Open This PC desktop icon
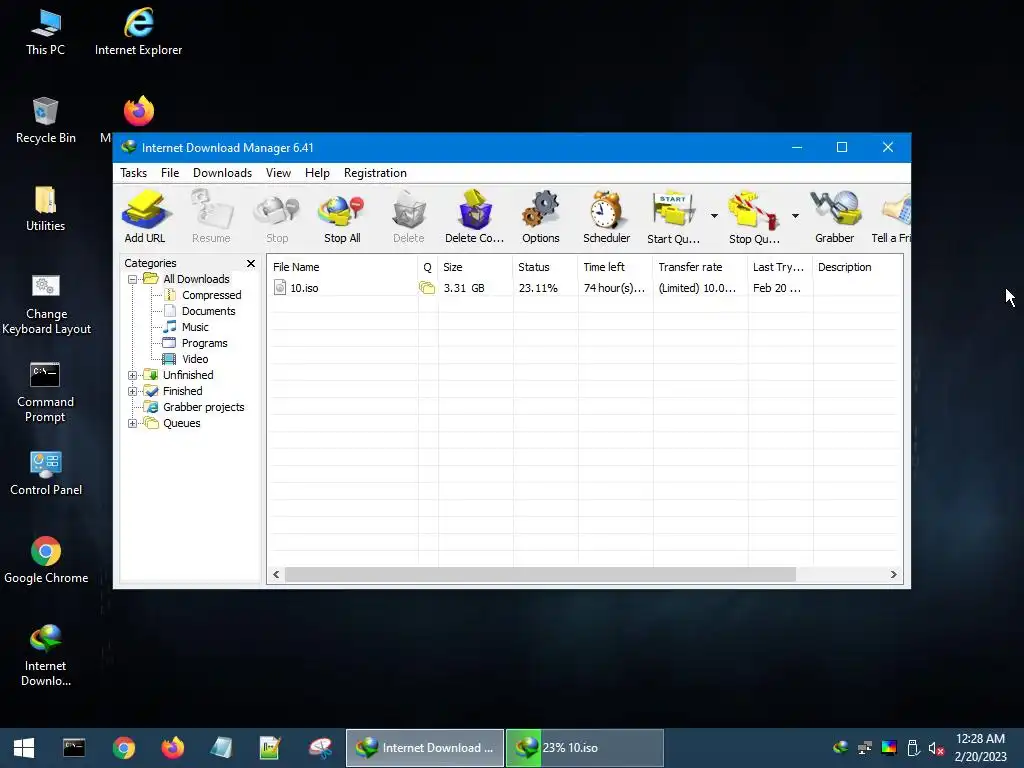 pos(46,33)
